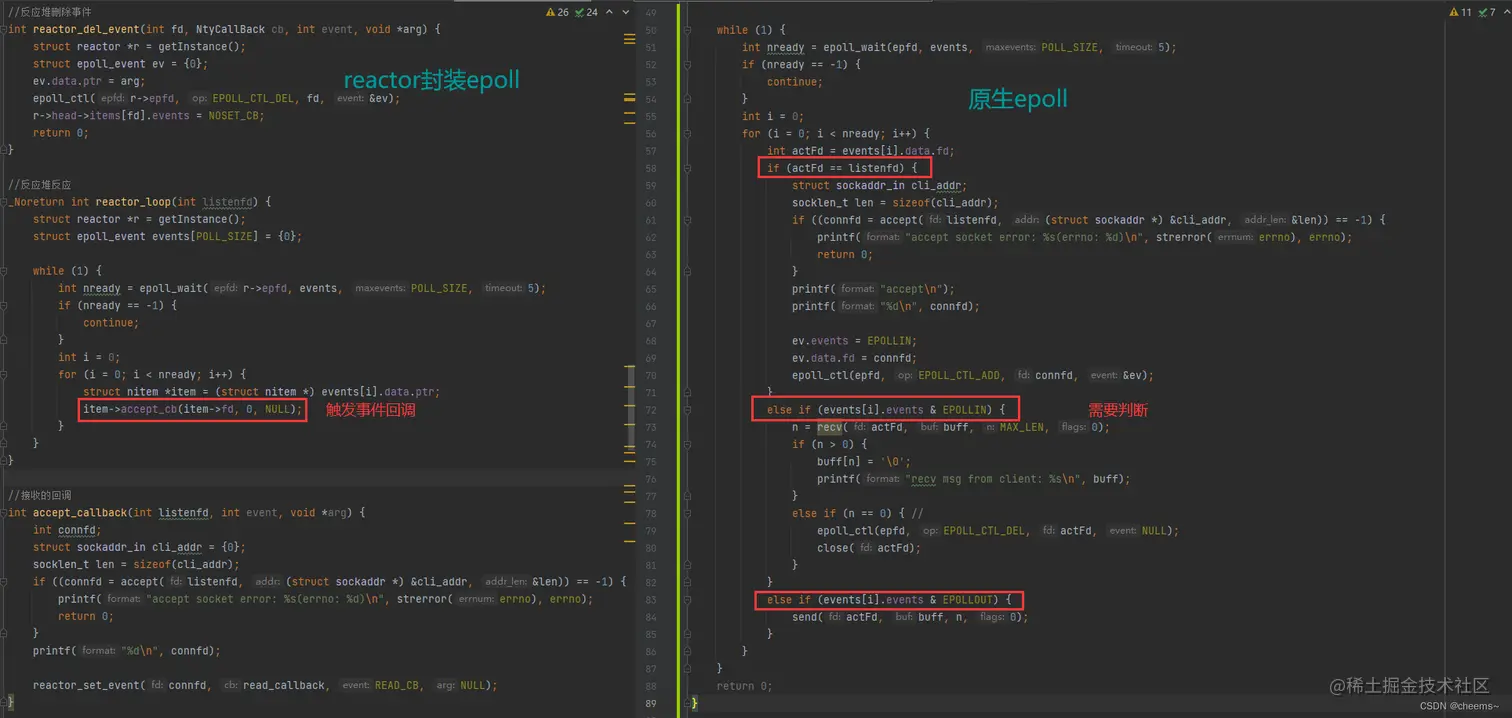Click the left editor's green typo checkmark icon
This screenshot has width=1512, height=718.
[x=579, y=12]
